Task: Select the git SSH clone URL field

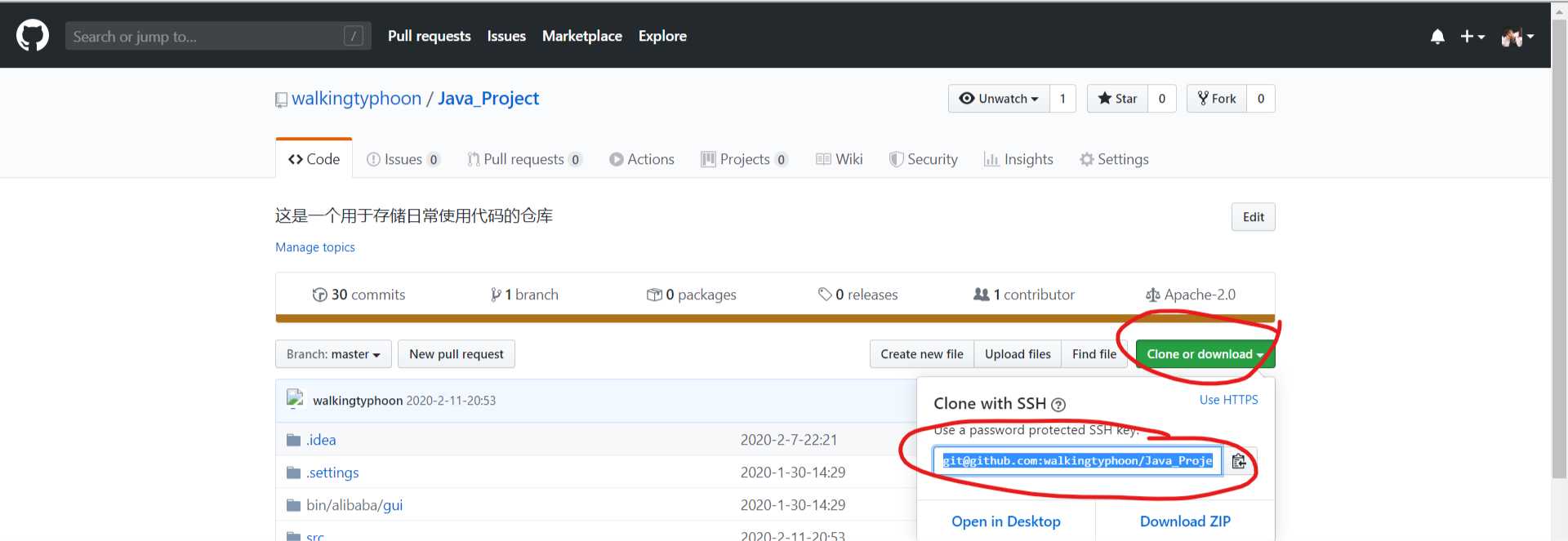Action: point(1077,461)
